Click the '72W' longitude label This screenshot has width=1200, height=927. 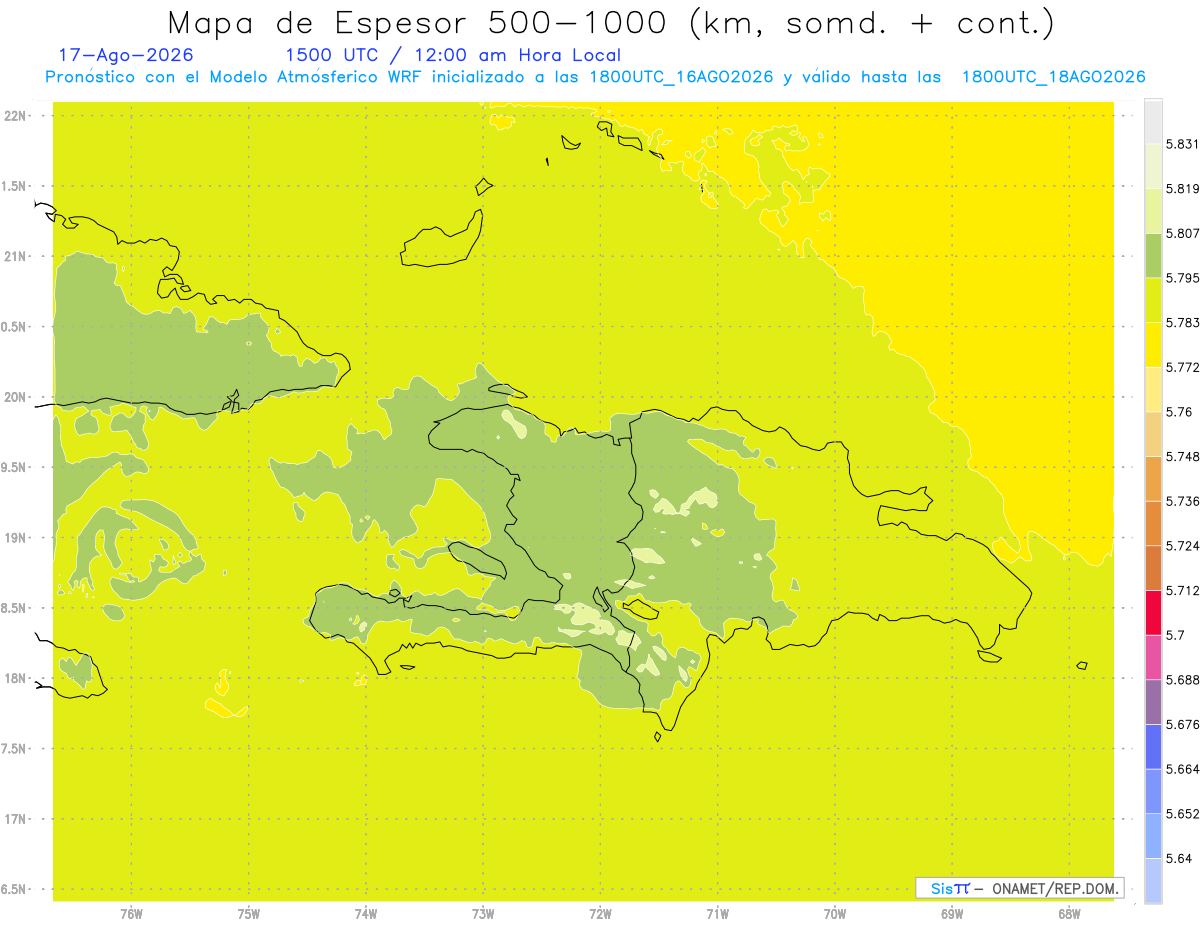pyautogui.click(x=600, y=914)
